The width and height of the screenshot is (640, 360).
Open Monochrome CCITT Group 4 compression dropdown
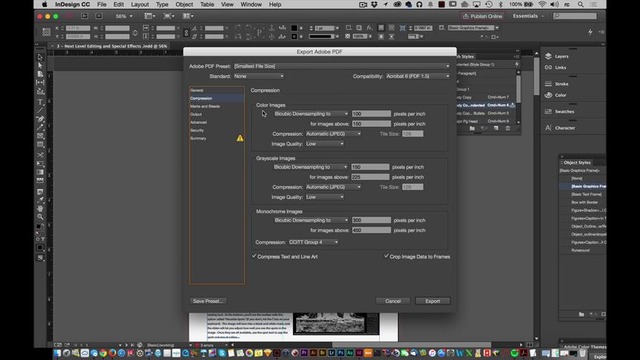click(x=313, y=242)
